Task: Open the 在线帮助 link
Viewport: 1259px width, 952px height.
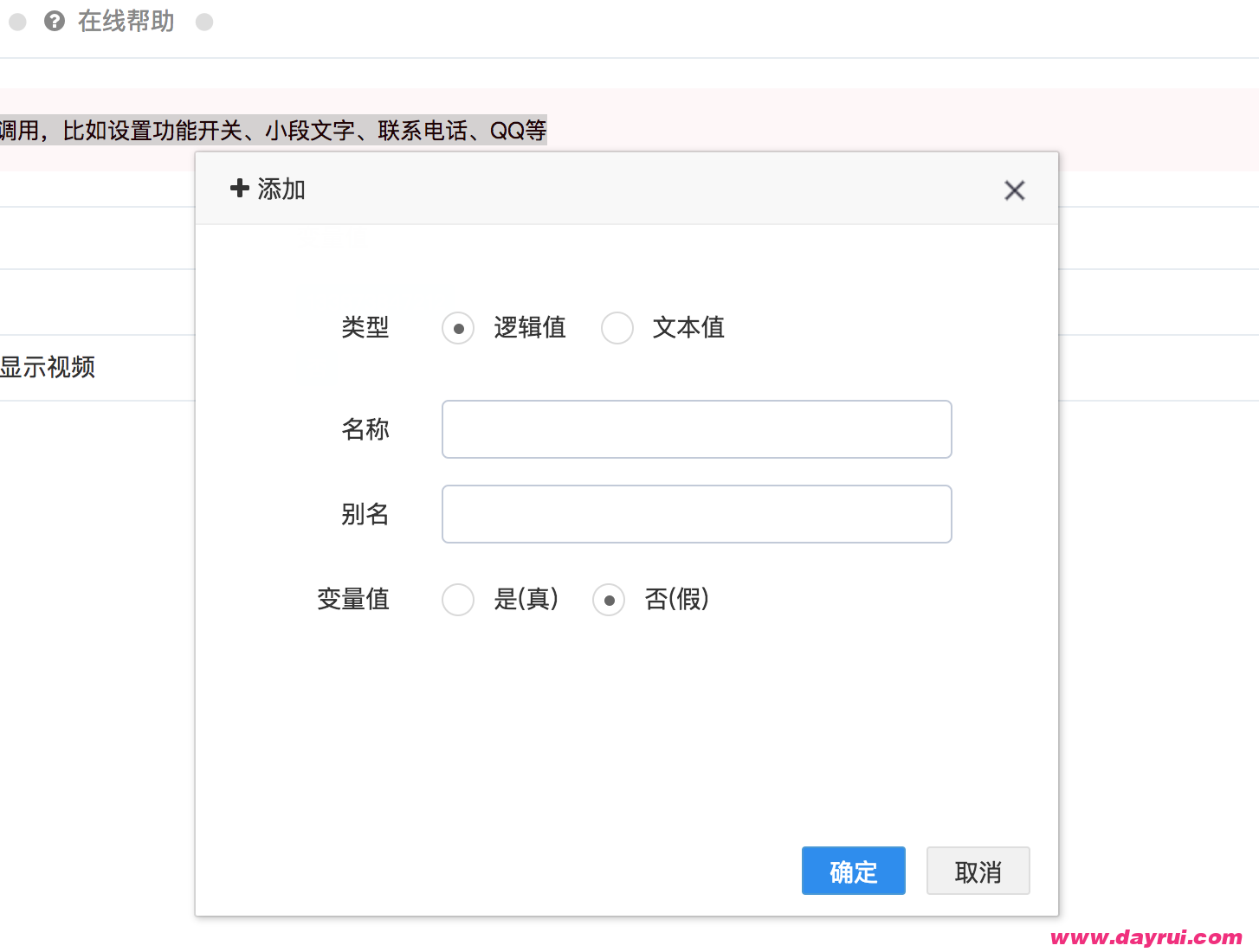Action: click(126, 21)
